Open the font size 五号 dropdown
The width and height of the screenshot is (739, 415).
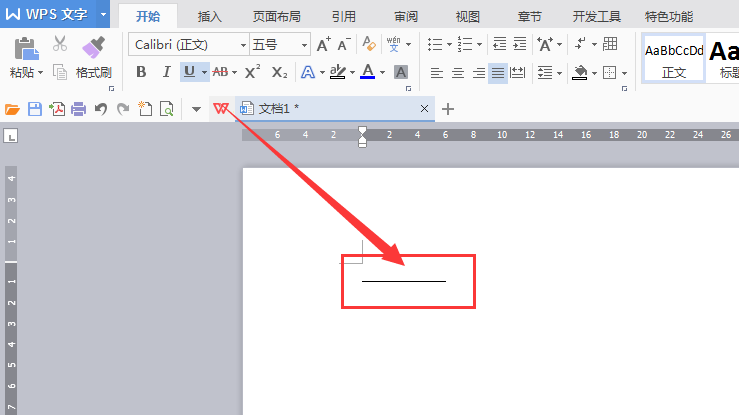tap(304, 45)
